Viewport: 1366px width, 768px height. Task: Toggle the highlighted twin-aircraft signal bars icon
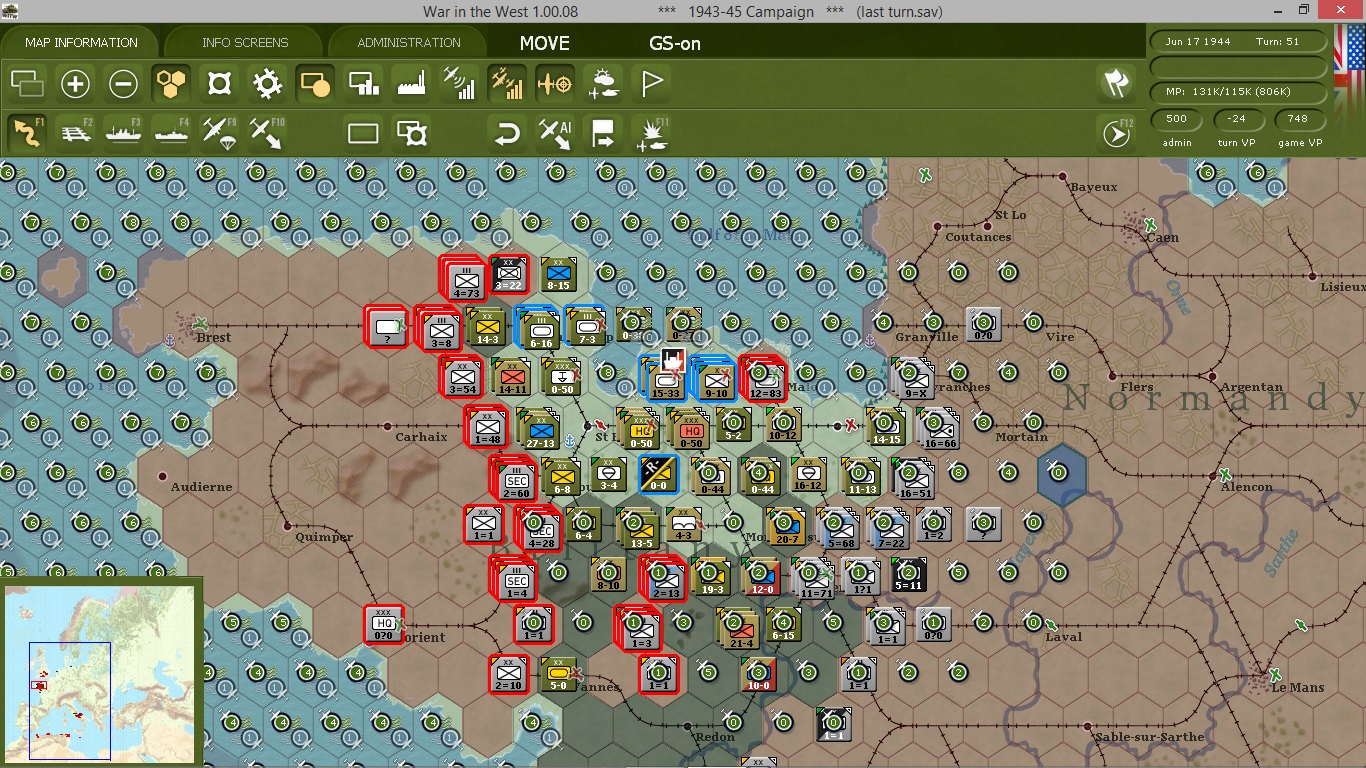pos(507,84)
